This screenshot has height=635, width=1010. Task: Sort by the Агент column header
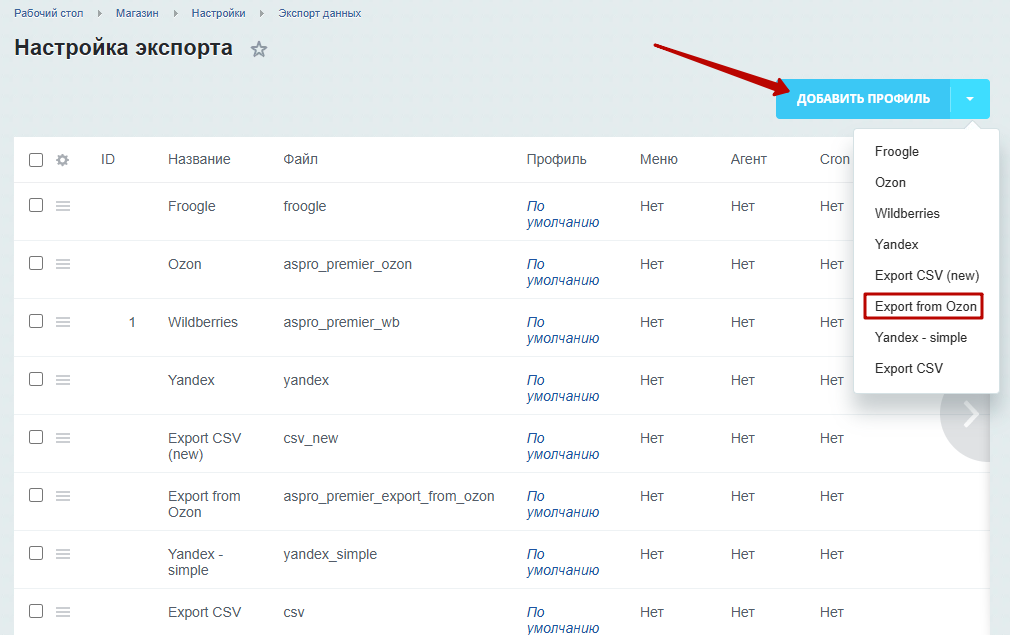(x=748, y=159)
